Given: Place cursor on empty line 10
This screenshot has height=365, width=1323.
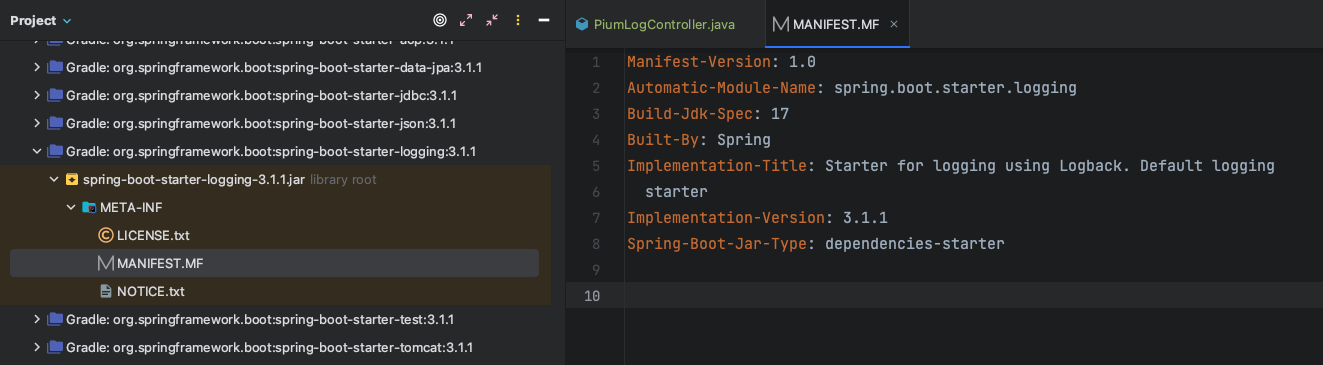Looking at the screenshot, I should click(x=974, y=296).
